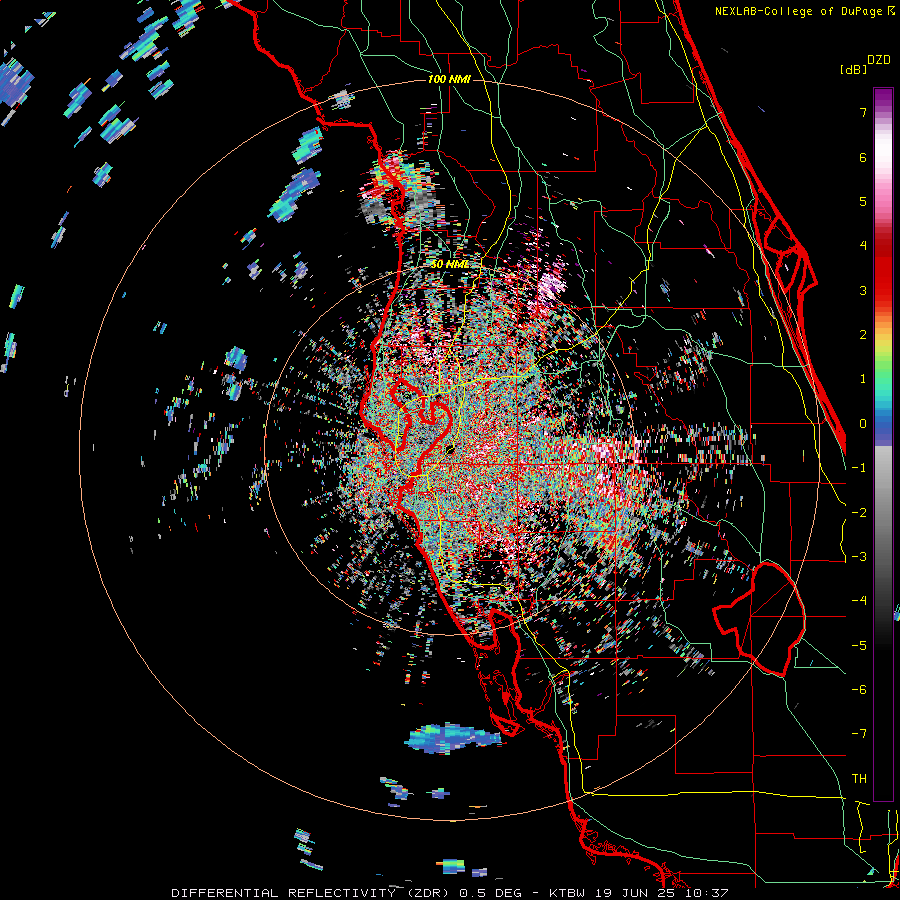900x900 pixels.
Task: Click the NEXLAB-College of DuPage watermark text
Action: (804, 11)
